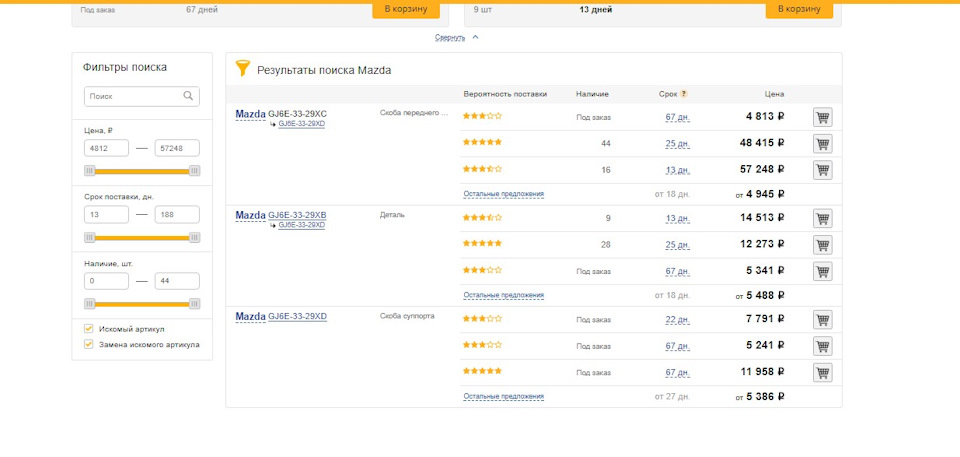Toggle the Искомый артикул checkbox
This screenshot has width=960, height=457.
pos(89,328)
